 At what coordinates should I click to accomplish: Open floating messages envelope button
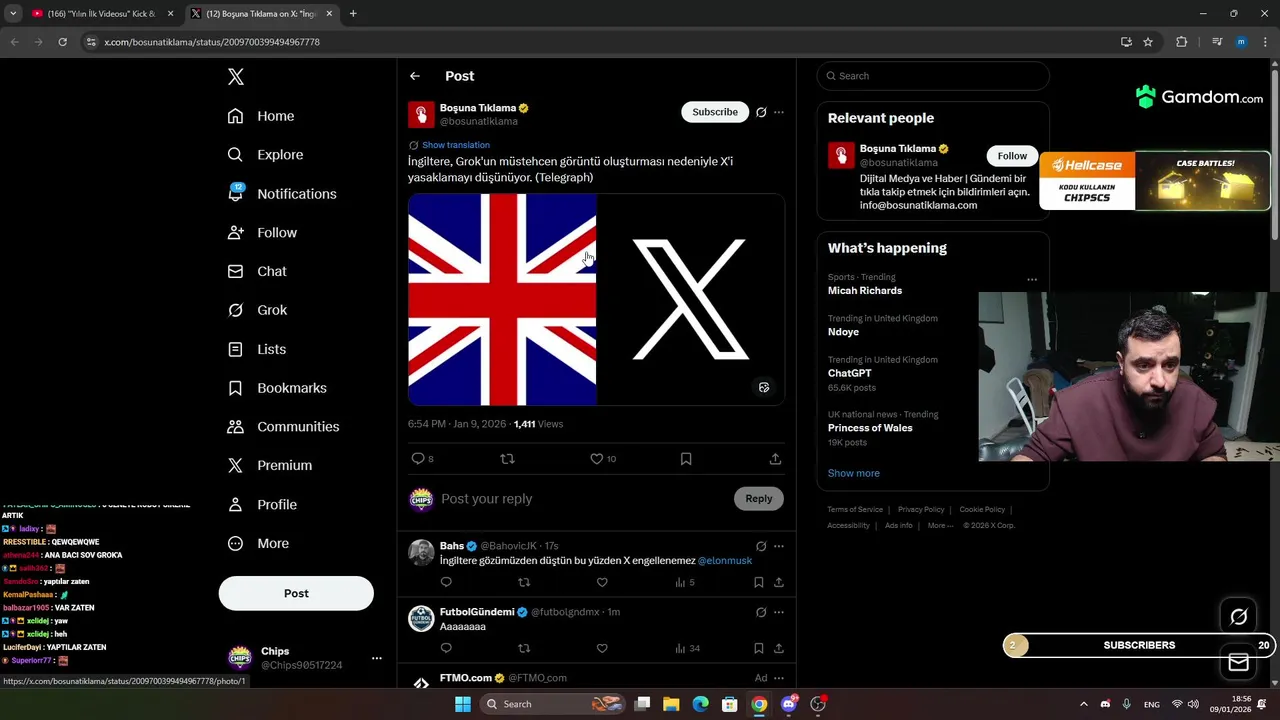click(x=1238, y=662)
